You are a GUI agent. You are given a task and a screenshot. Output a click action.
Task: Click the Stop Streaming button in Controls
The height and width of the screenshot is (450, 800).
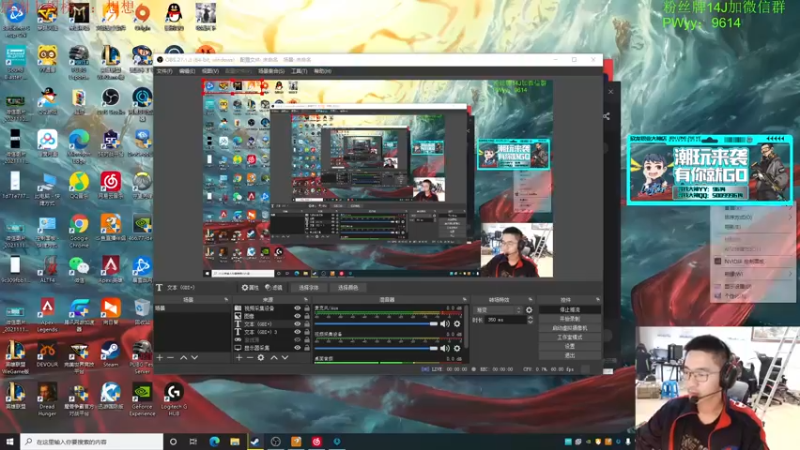[x=569, y=310]
